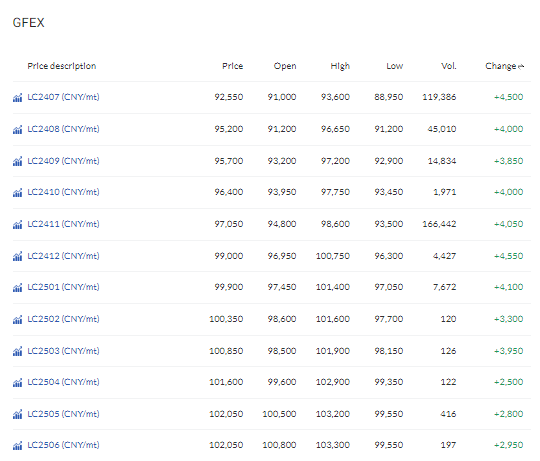Click the High column header
Viewport: 540px width, 461px height.
(340, 66)
